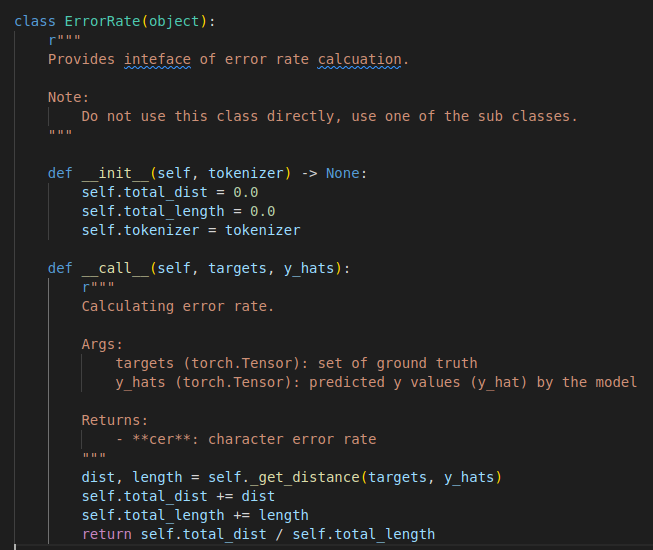
Task: Click the Args: docstring heading
Action: [102, 344]
